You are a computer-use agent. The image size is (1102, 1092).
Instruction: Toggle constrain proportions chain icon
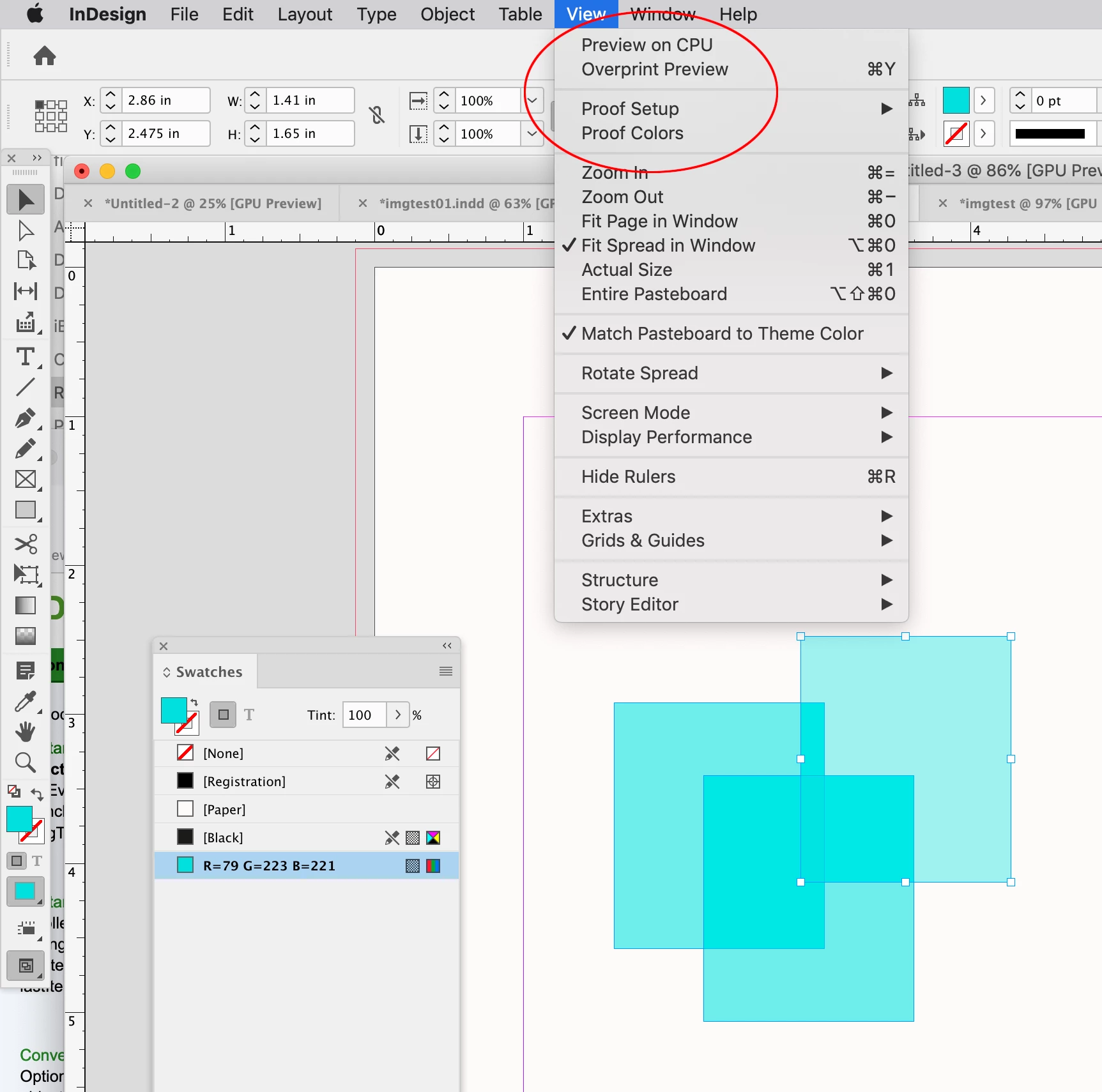click(x=377, y=116)
